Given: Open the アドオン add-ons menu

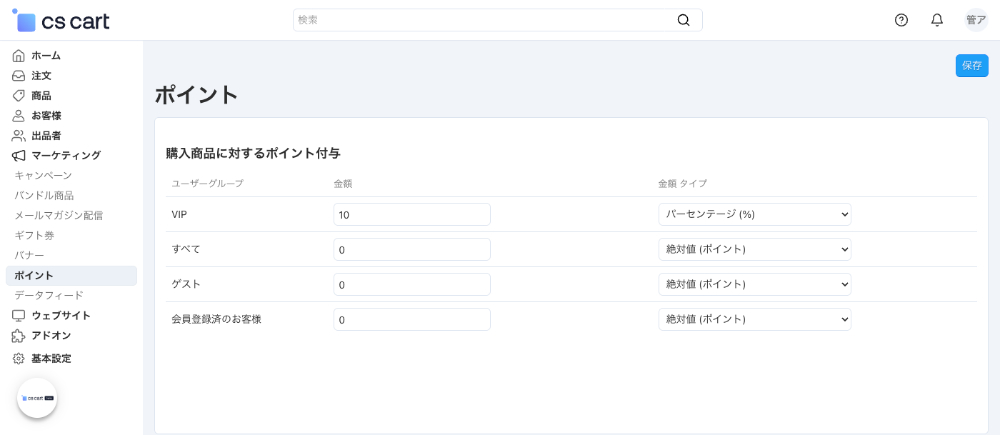Looking at the screenshot, I should (x=50, y=336).
